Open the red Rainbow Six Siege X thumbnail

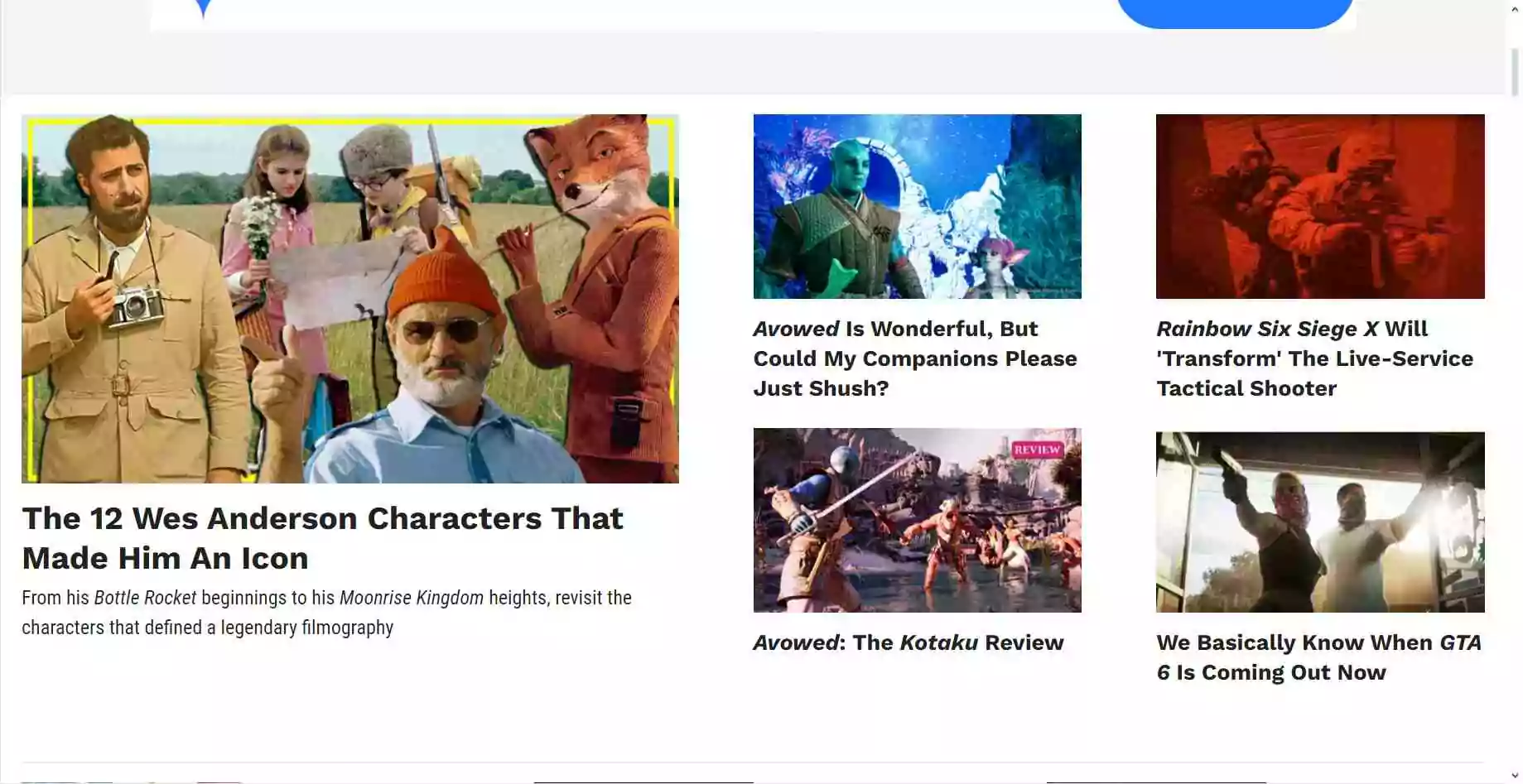pos(1320,206)
